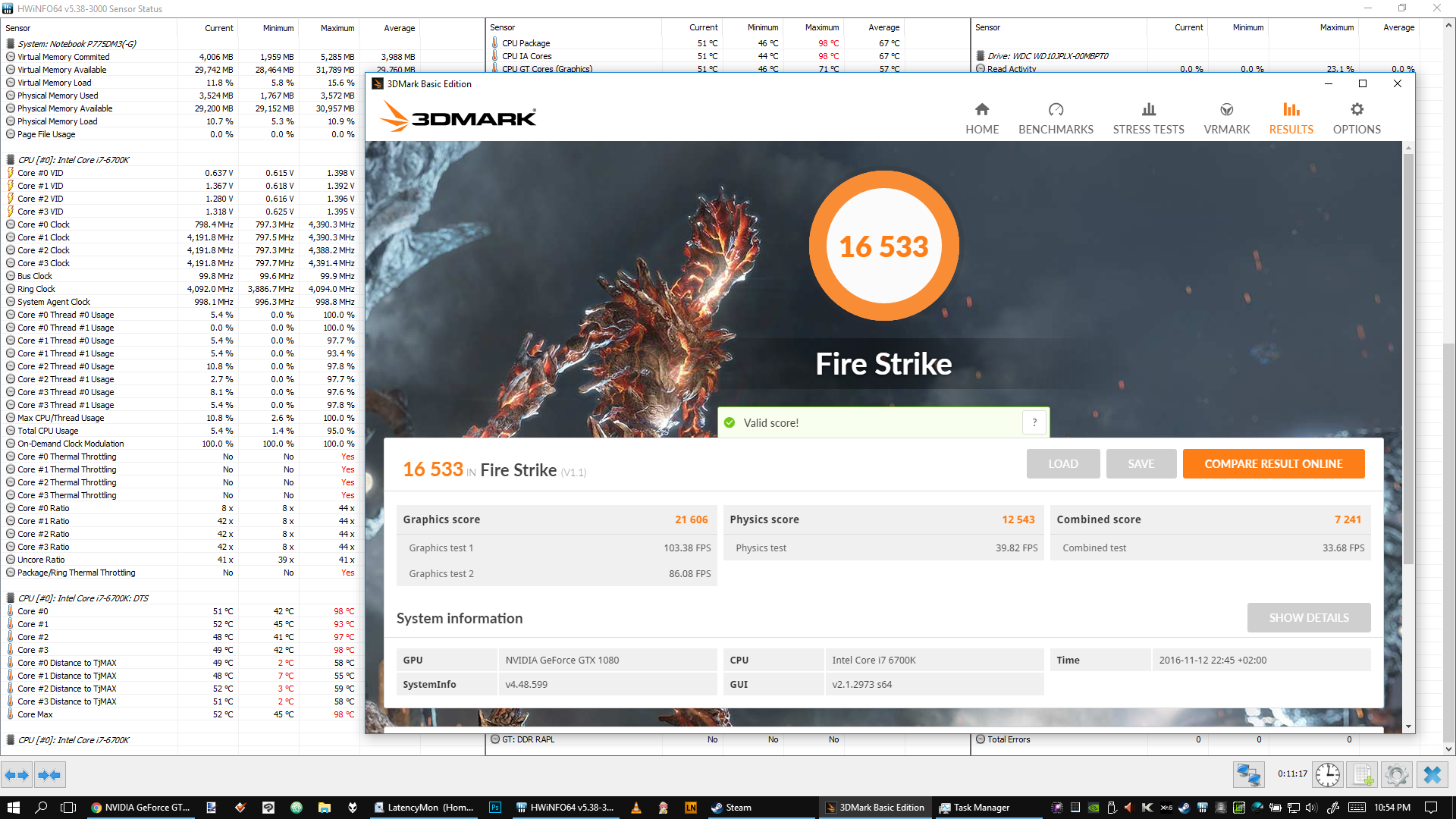Click COMPARE RESULT ONLINE
The height and width of the screenshot is (819, 1456).
coord(1273,463)
